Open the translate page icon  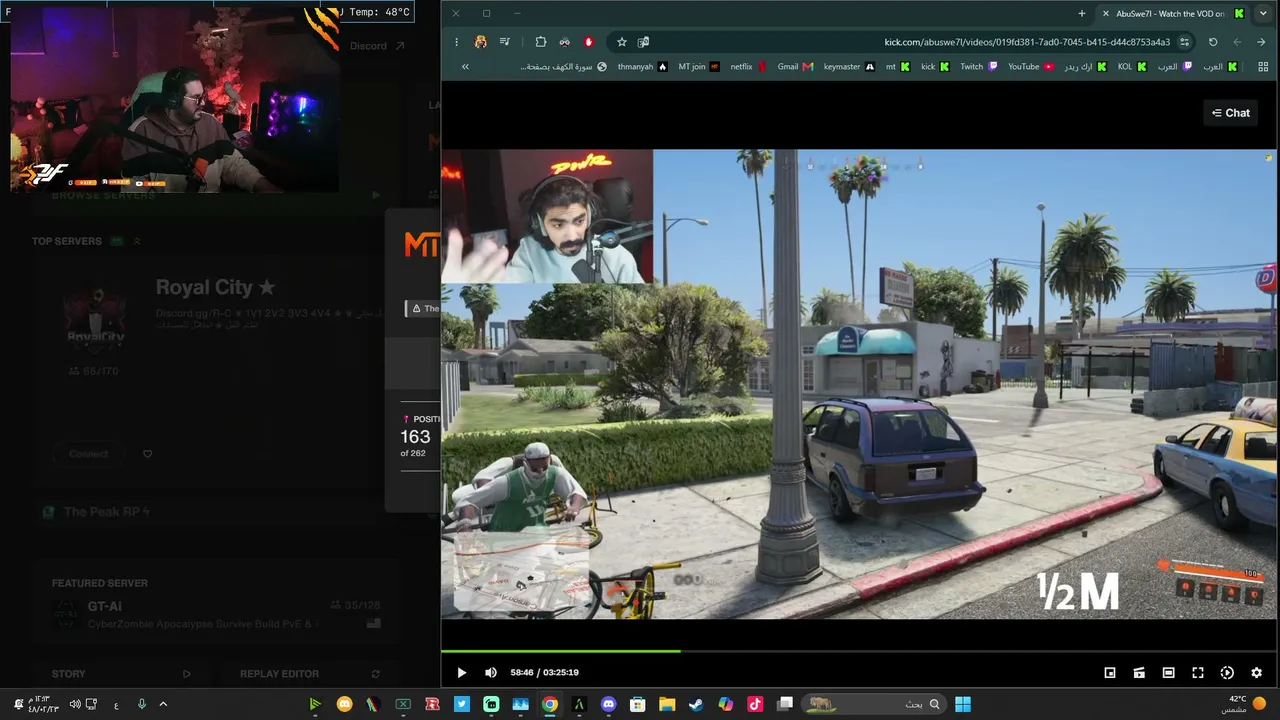[643, 42]
